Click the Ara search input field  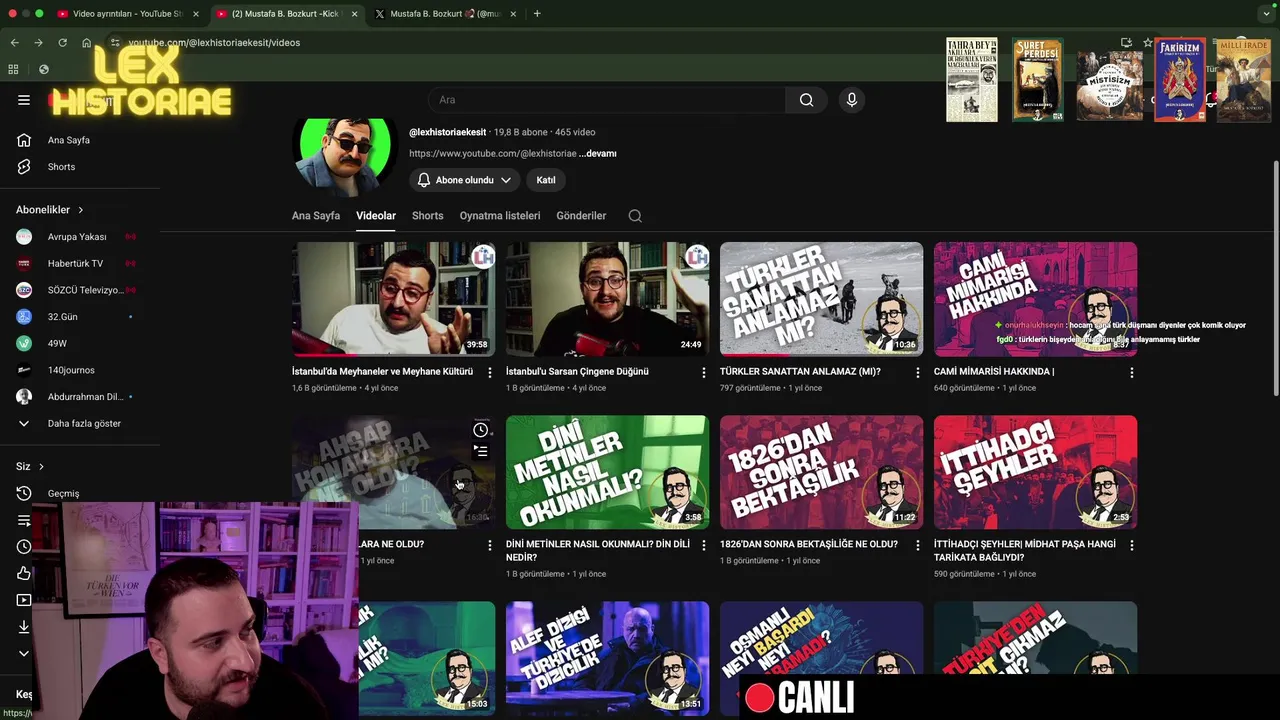pyautogui.click(x=607, y=100)
